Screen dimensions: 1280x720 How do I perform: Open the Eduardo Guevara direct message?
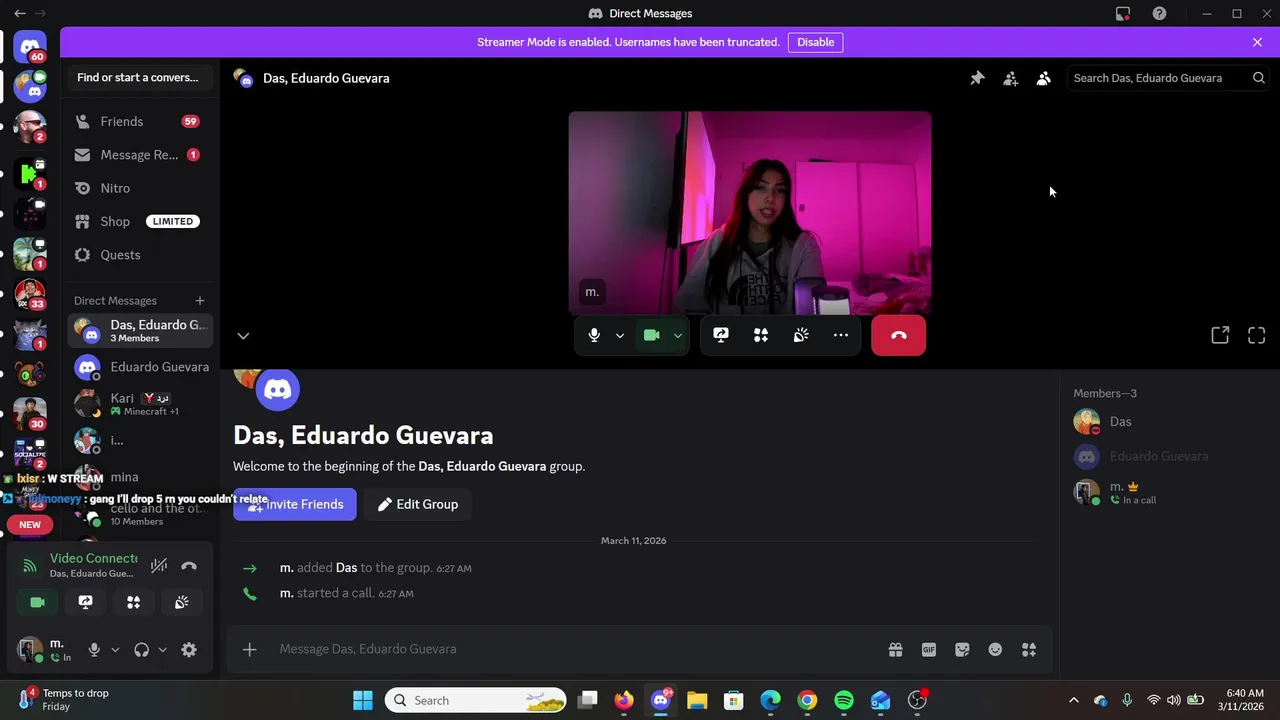(x=140, y=367)
